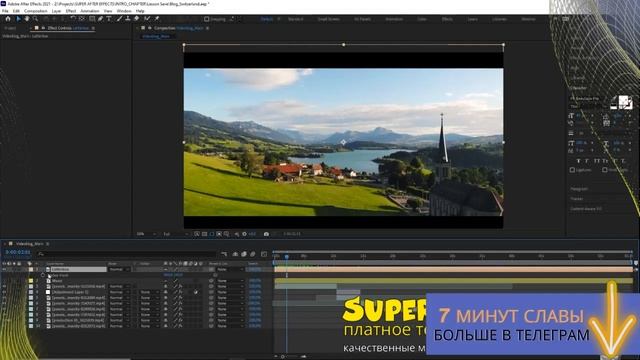Select the Music layer in the timeline
This screenshot has height=360, width=640.
pos(57,281)
